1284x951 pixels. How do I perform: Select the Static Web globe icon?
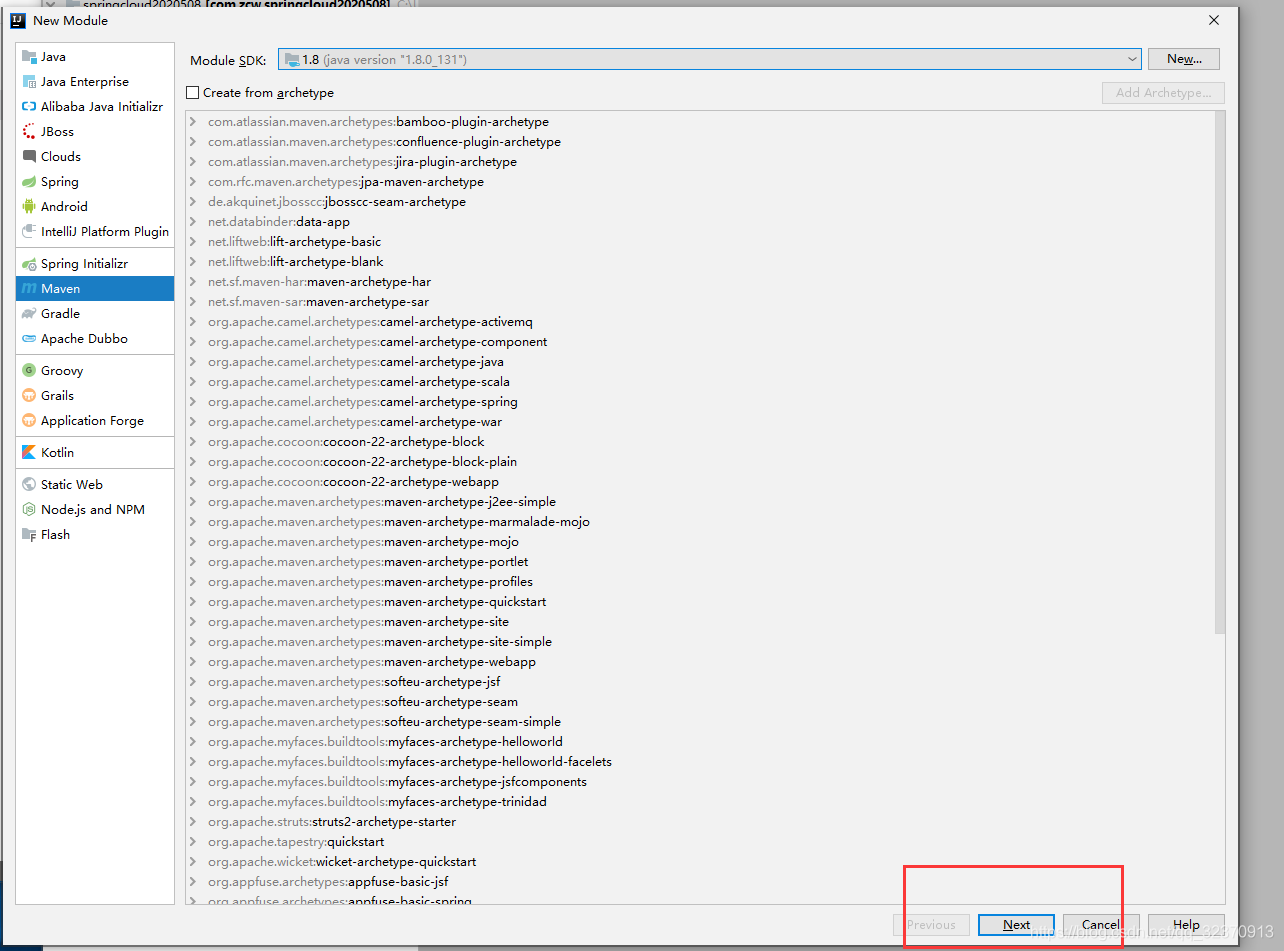[29, 485]
